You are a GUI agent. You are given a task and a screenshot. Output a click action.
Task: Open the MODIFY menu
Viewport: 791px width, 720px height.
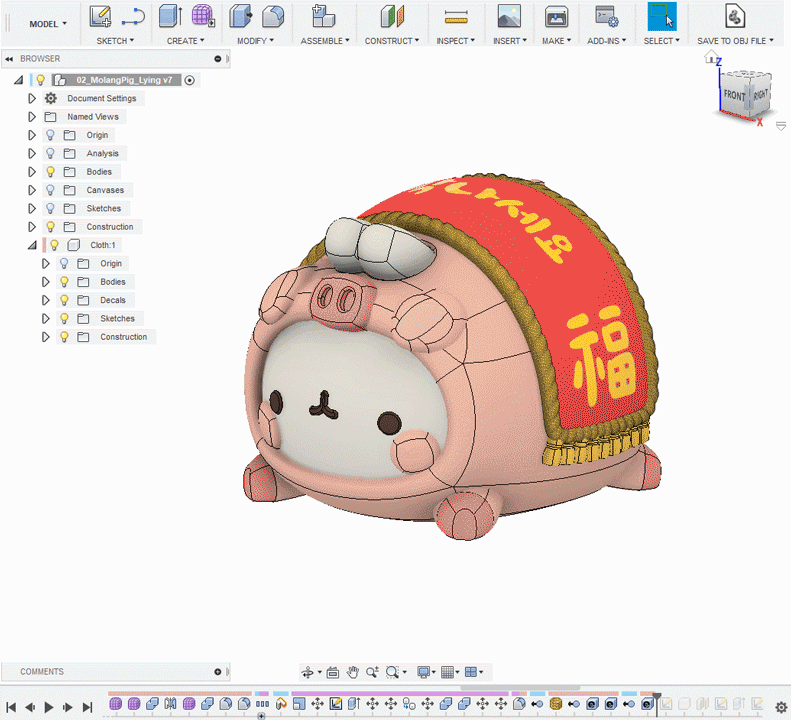point(255,41)
